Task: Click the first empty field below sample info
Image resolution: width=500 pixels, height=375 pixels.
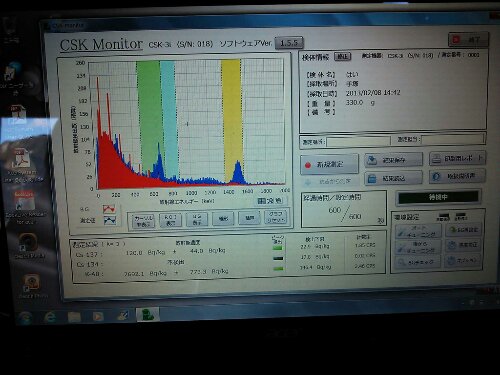Action: (x=358, y=141)
